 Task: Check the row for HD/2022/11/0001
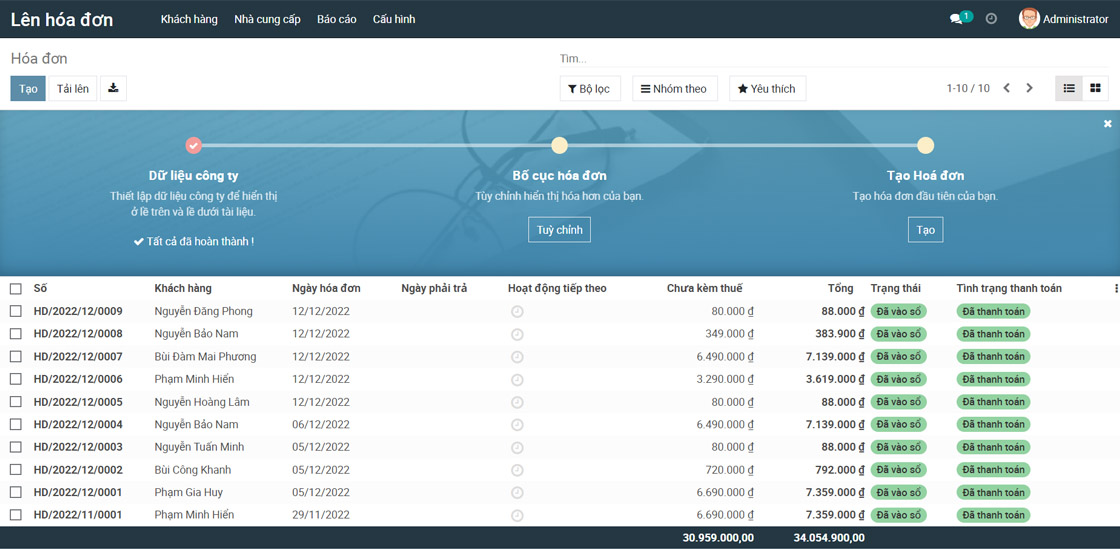click(x=15, y=515)
